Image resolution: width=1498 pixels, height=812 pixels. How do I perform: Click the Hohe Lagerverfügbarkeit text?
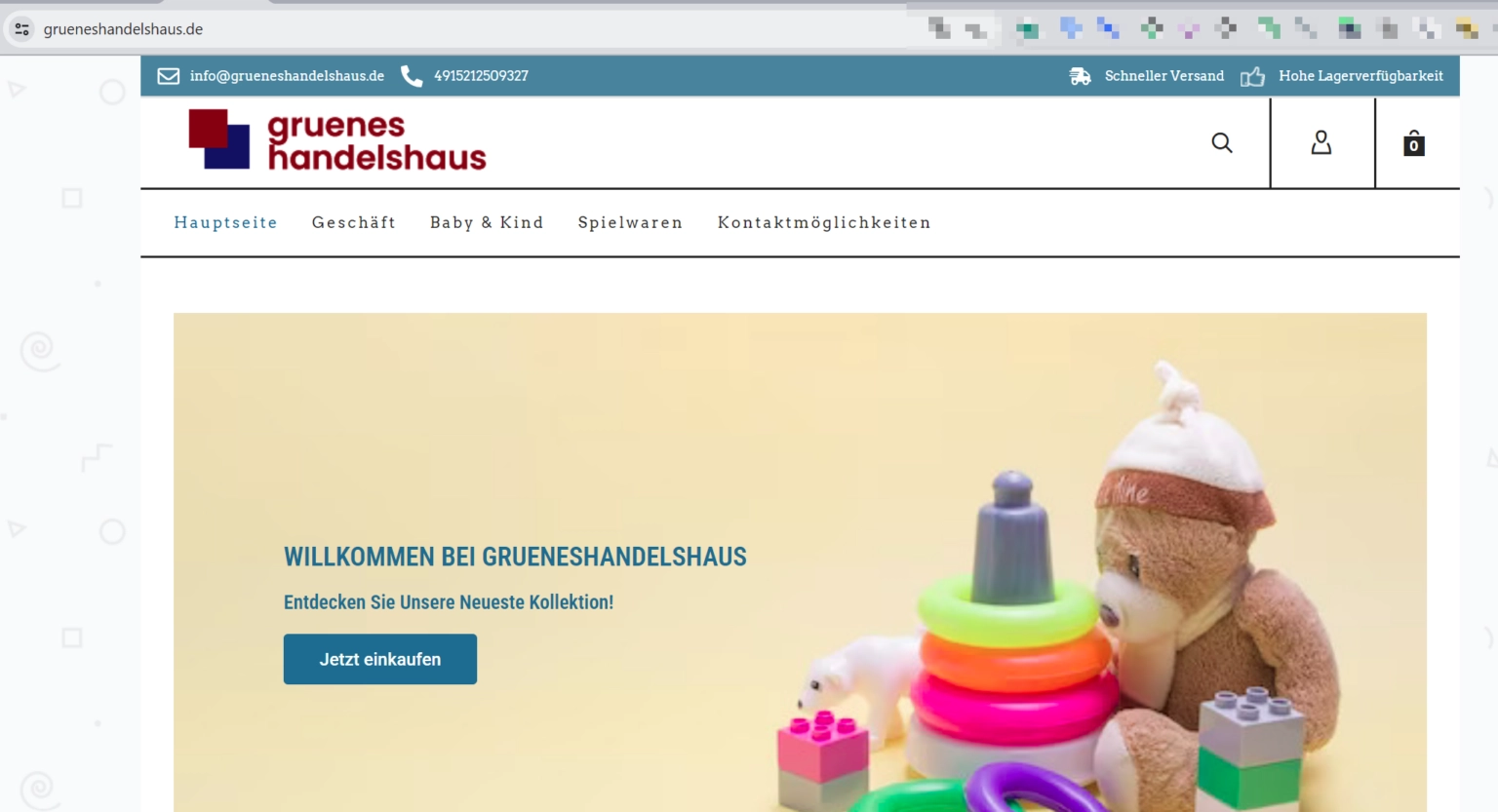(x=1360, y=76)
